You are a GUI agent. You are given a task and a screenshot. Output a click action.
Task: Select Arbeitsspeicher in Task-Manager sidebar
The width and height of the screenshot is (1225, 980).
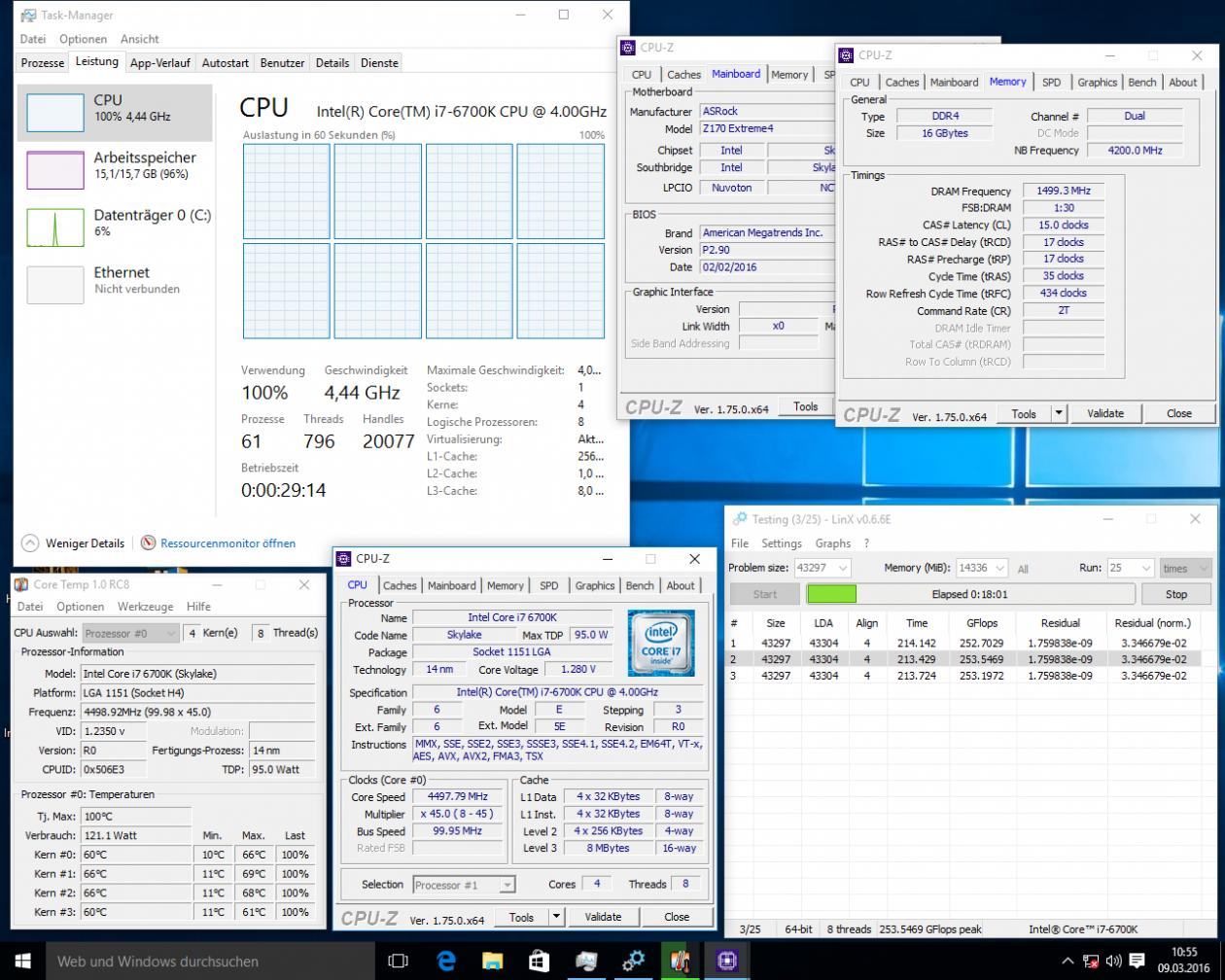pos(115,169)
